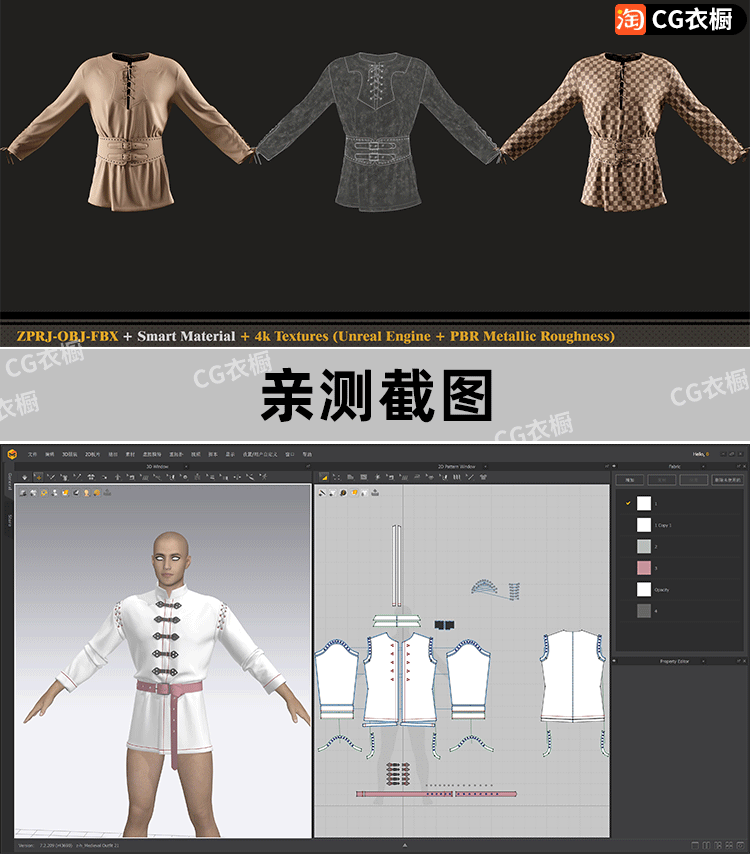Image resolution: width=750 pixels, height=858 pixels.
Task: Select pink fabric swatch named 3
Action: [644, 568]
